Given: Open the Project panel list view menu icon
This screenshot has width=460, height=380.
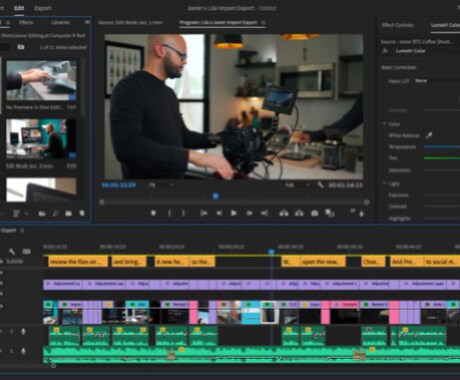Looking at the screenshot, I should point(16,213).
